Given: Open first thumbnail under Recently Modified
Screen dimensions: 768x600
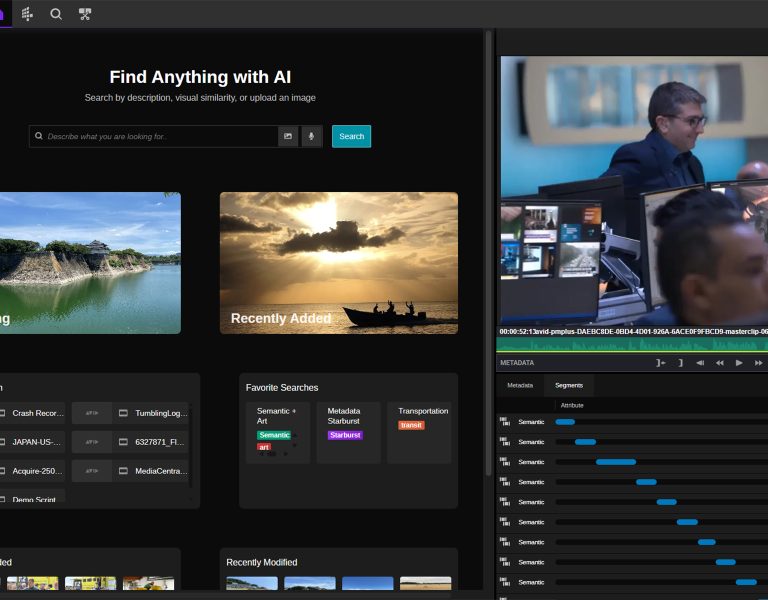Looking at the screenshot, I should [252, 583].
